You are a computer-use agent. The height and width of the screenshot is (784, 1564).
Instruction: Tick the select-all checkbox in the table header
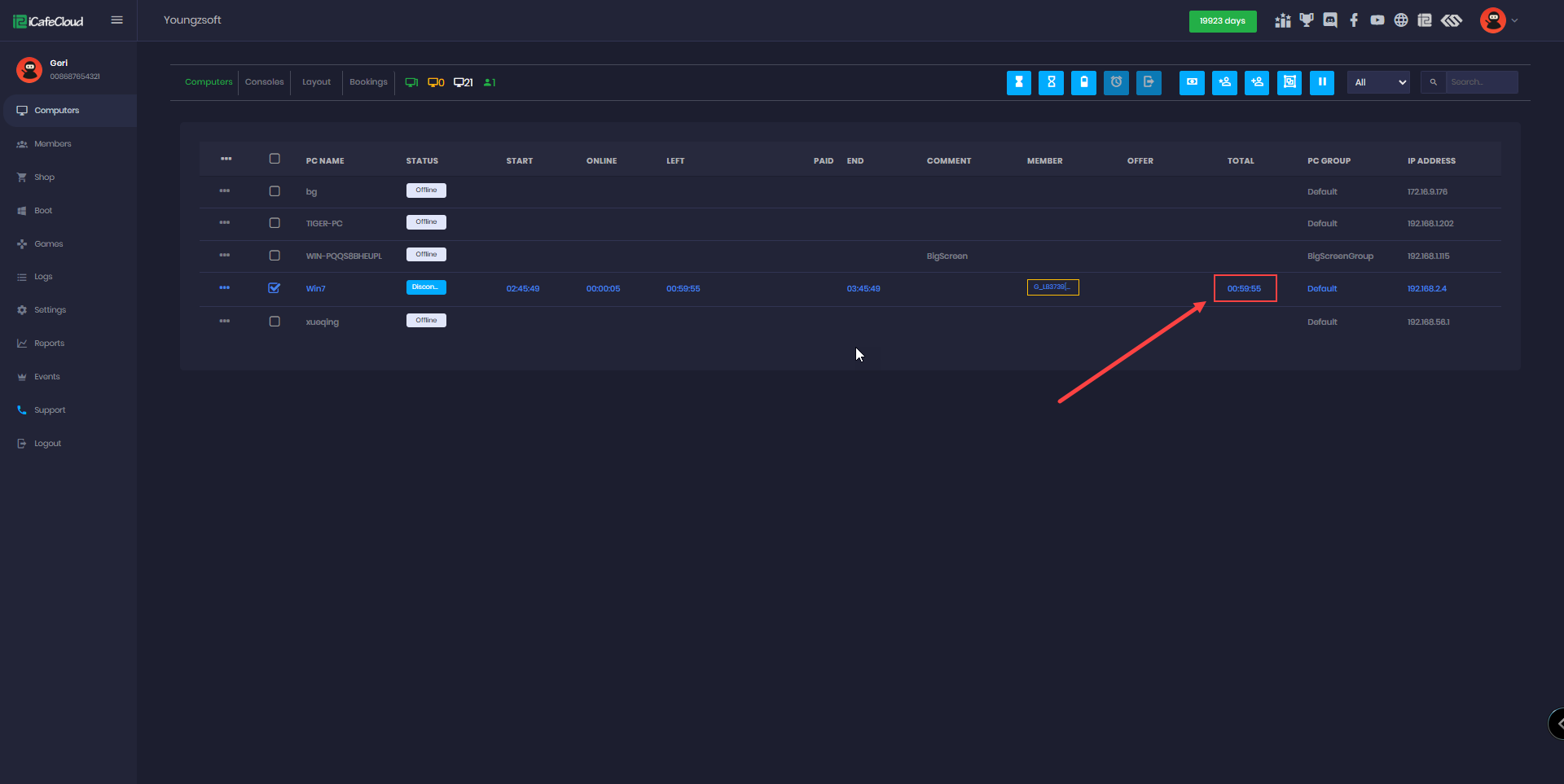(275, 160)
